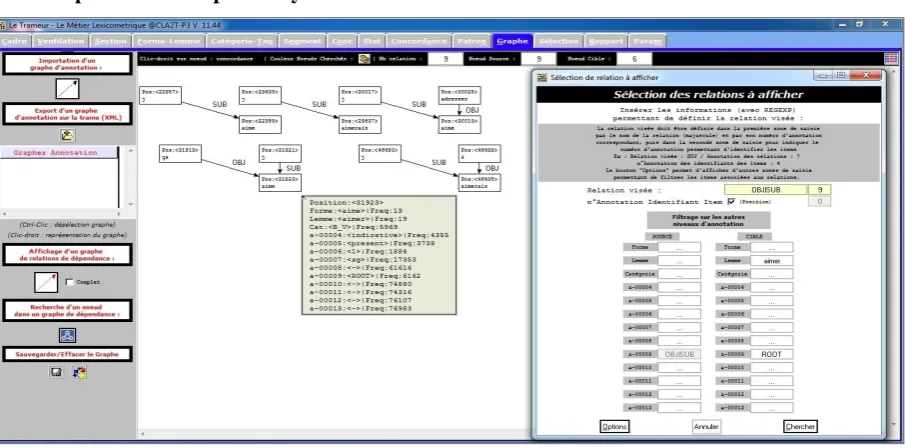Maximize the Sélection de relation dialog

[x=841, y=76]
